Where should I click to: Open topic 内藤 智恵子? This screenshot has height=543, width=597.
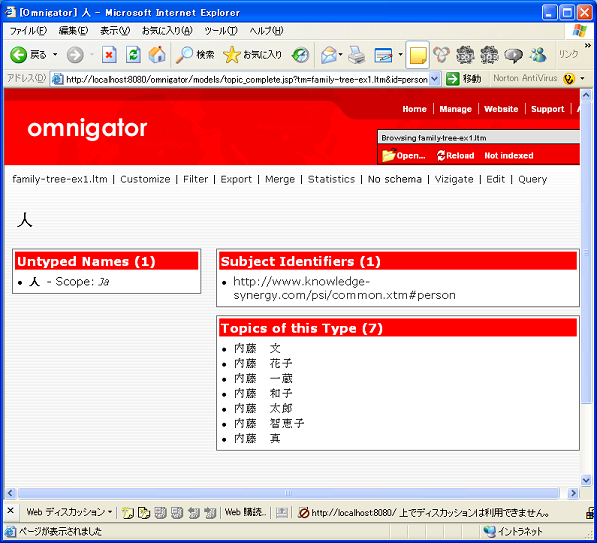click(269, 423)
